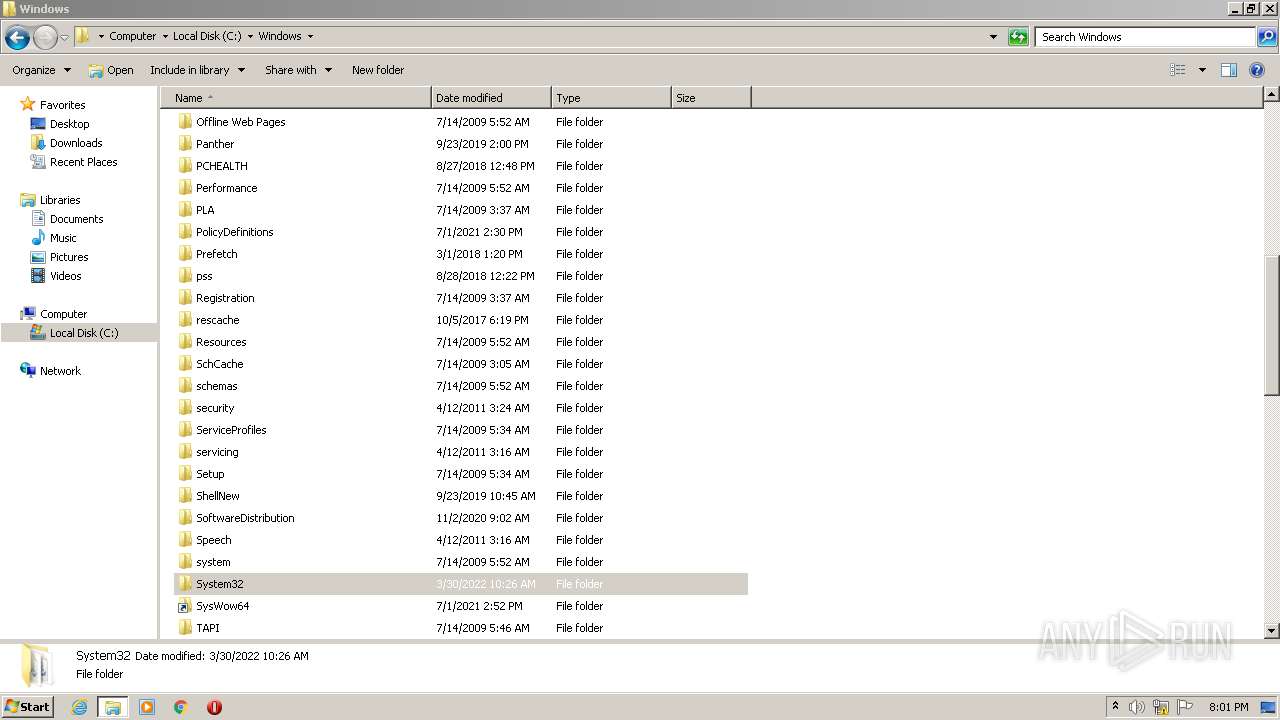Click the 8:01 PM clock

coord(1228,707)
